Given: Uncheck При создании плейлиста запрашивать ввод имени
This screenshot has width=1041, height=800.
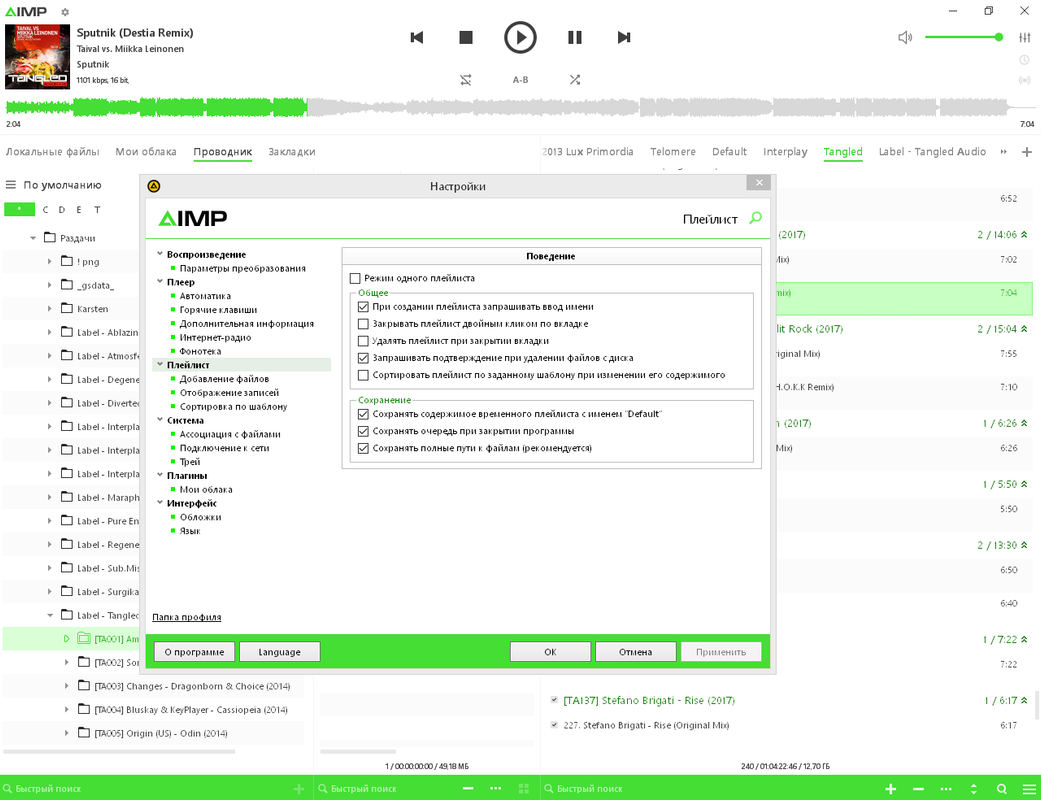Looking at the screenshot, I should click(363, 307).
